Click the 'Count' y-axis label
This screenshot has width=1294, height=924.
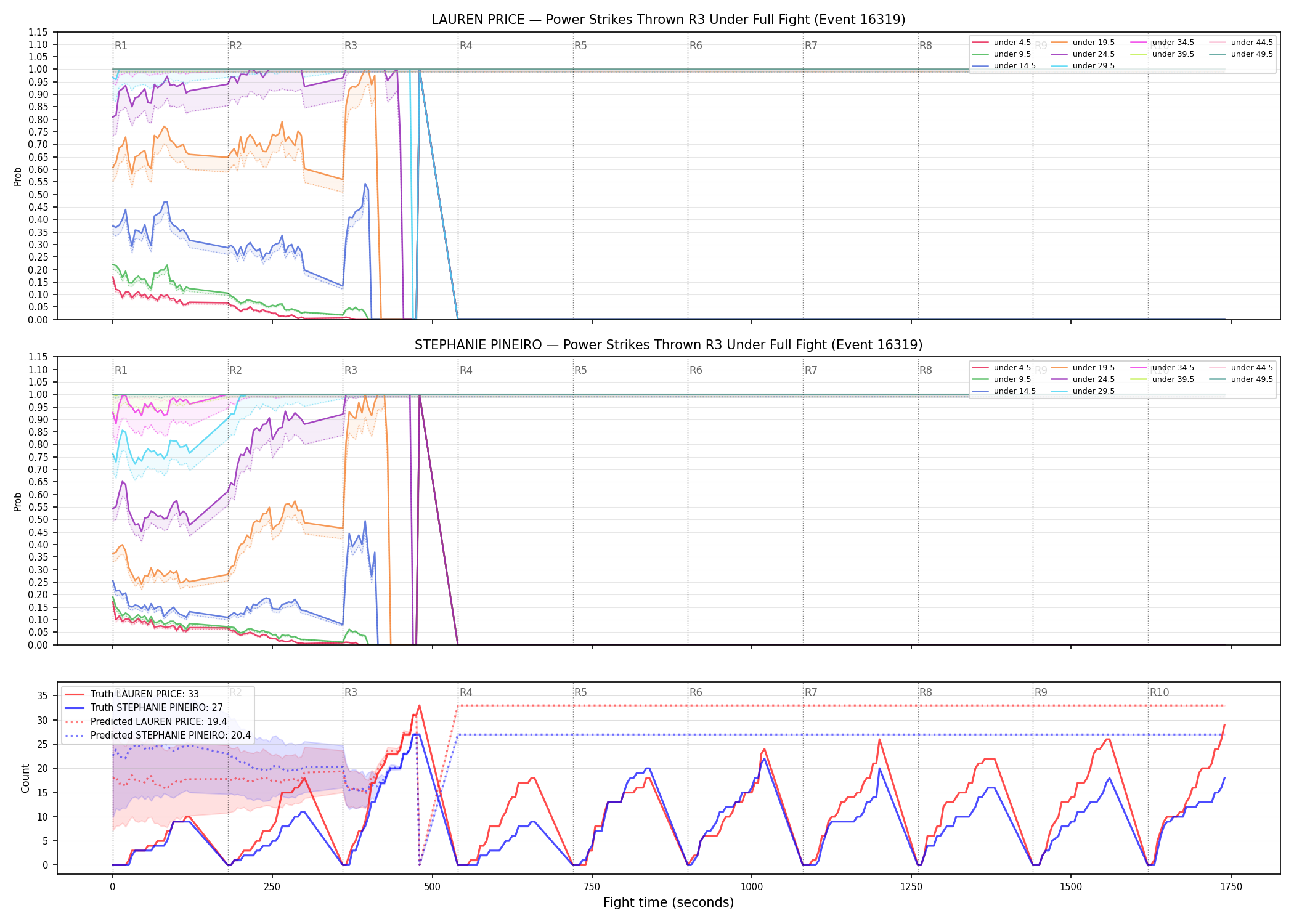point(25,778)
